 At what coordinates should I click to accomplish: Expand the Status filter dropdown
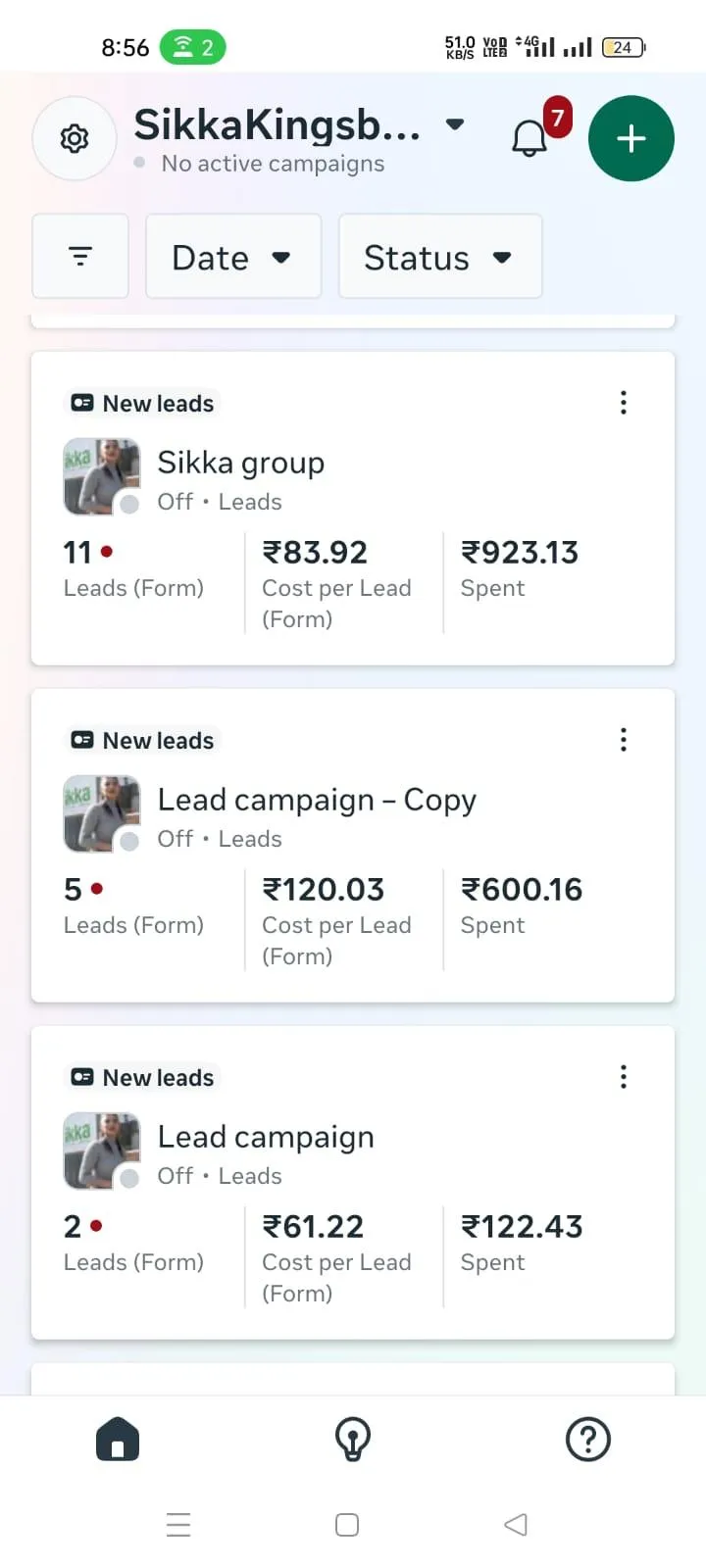439,257
